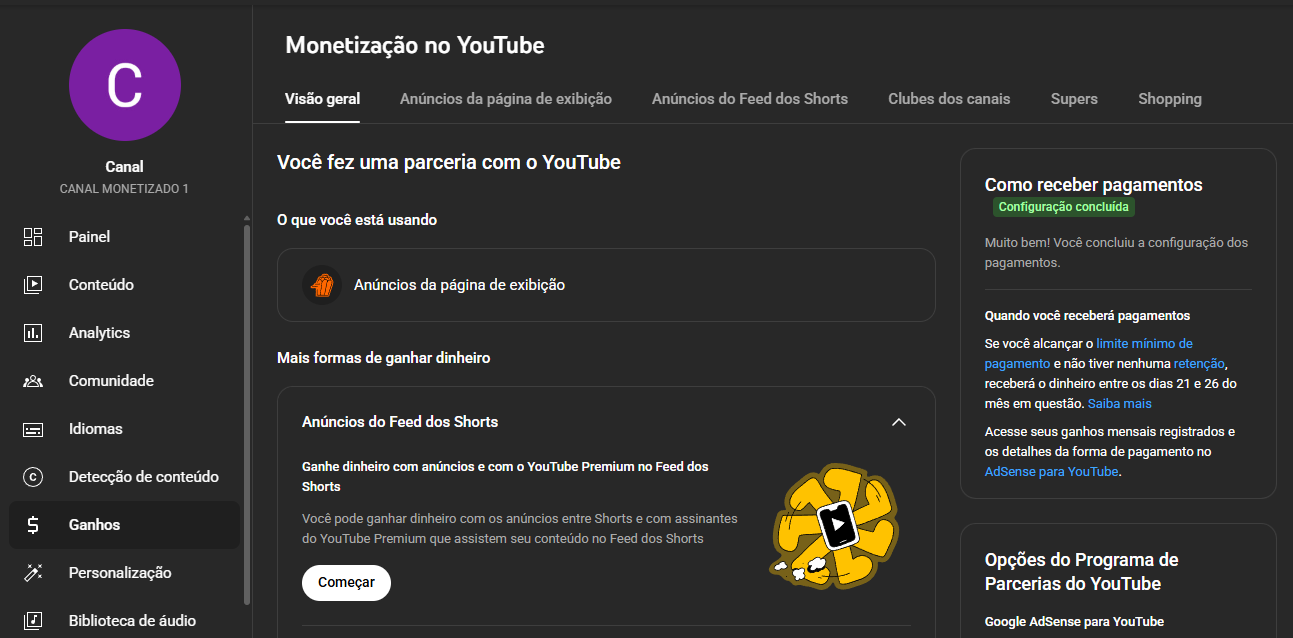Follow the Saiba mais link

coord(1120,404)
